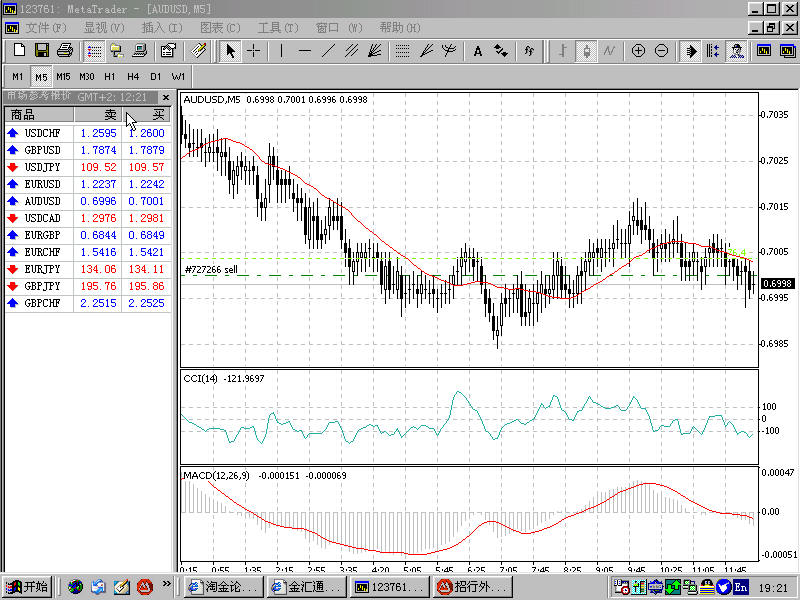800x600 pixels.
Task: Select the M15 timeframe
Action: [x=64, y=77]
